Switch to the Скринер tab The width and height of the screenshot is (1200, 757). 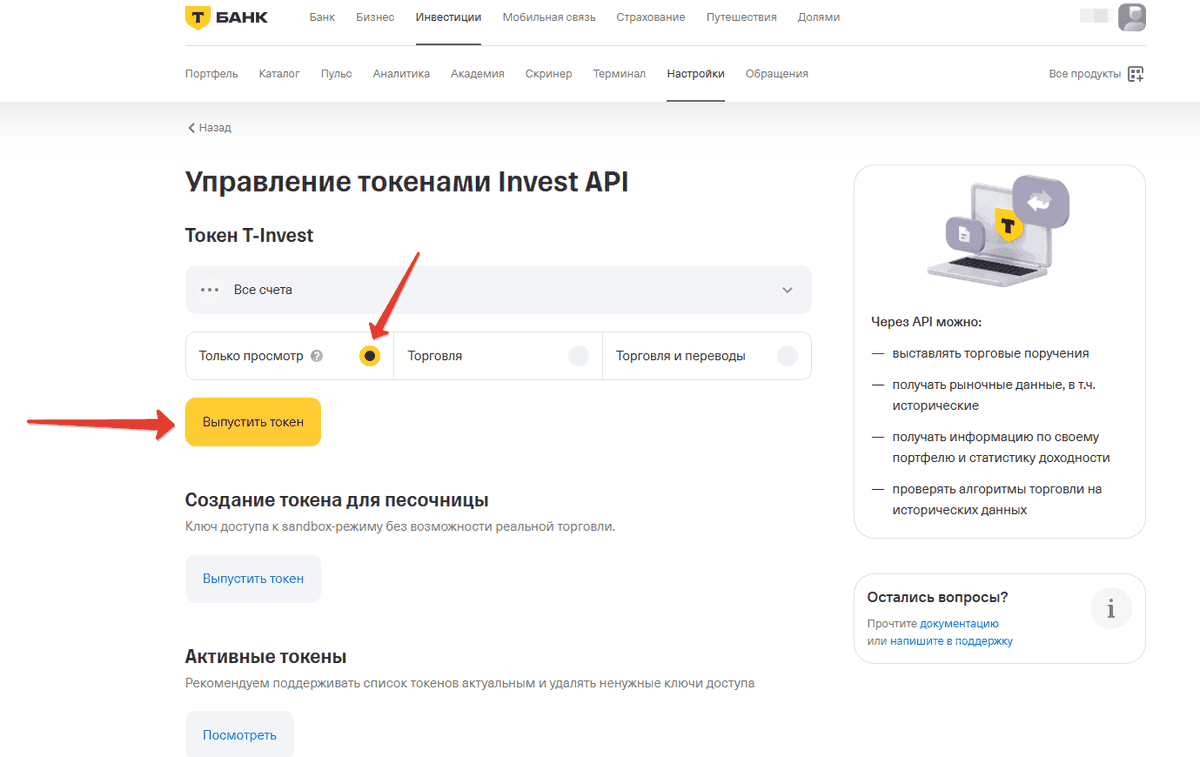pyautogui.click(x=548, y=74)
